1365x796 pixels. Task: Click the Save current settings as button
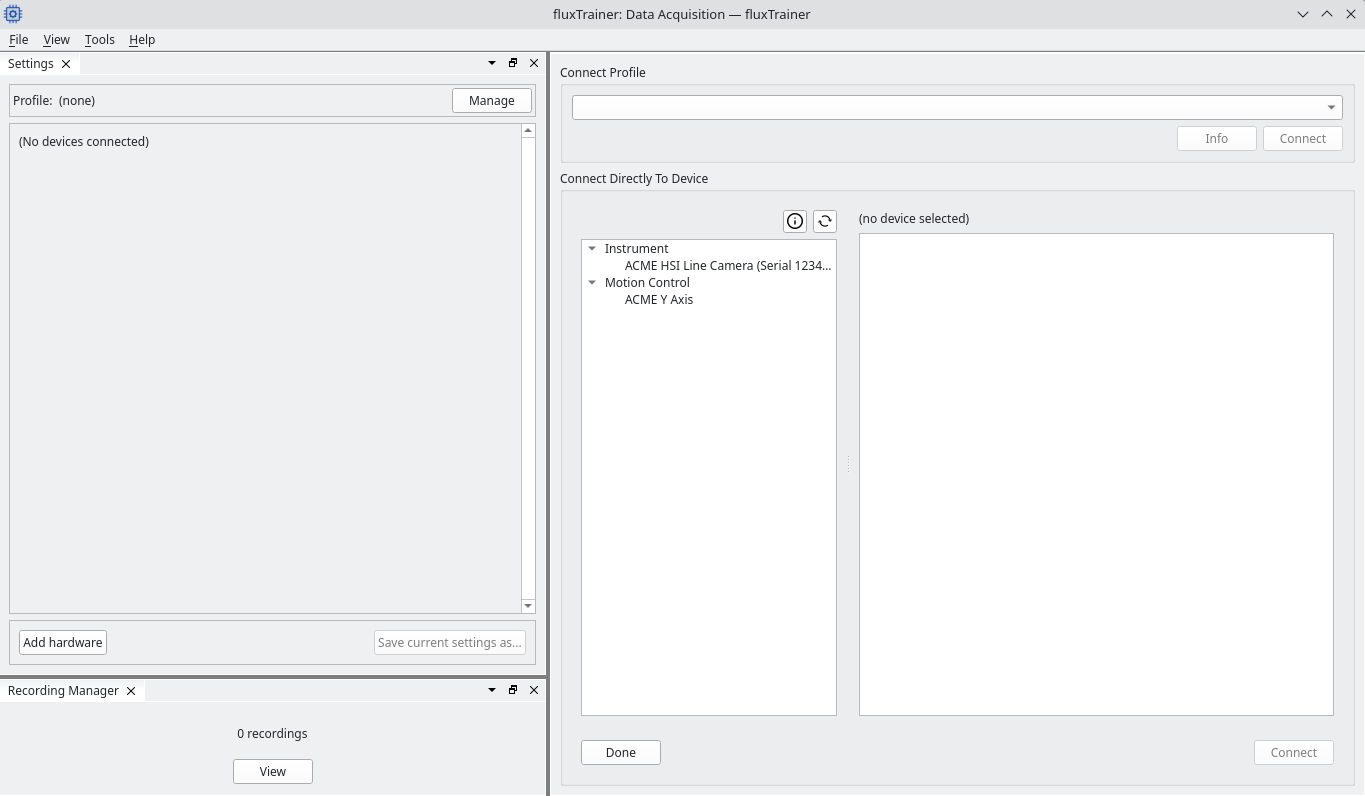click(450, 643)
